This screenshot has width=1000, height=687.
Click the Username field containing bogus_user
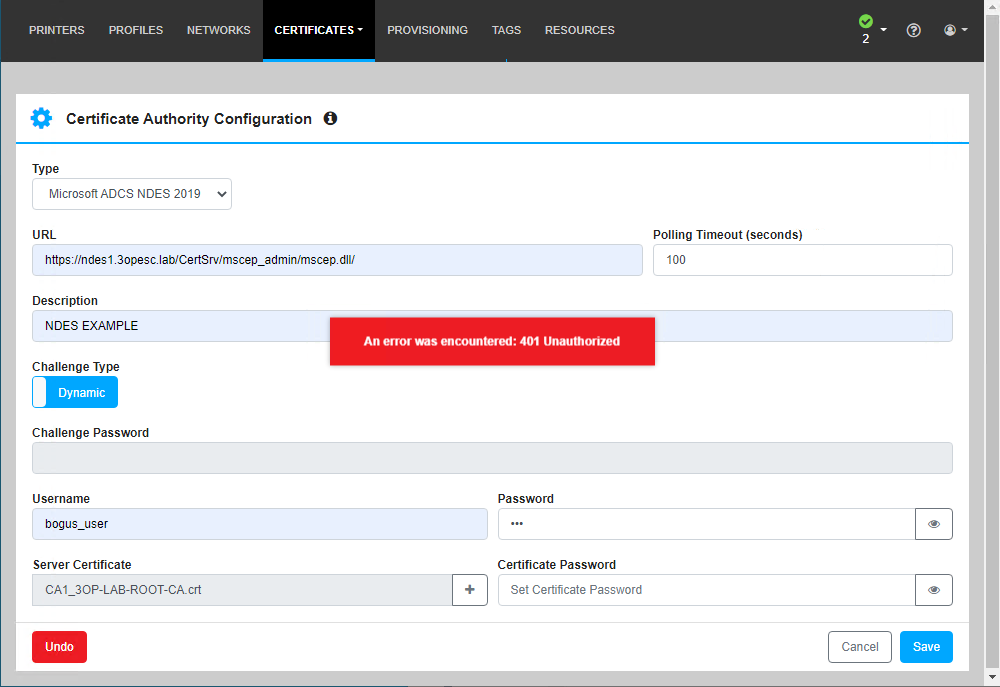pos(260,523)
